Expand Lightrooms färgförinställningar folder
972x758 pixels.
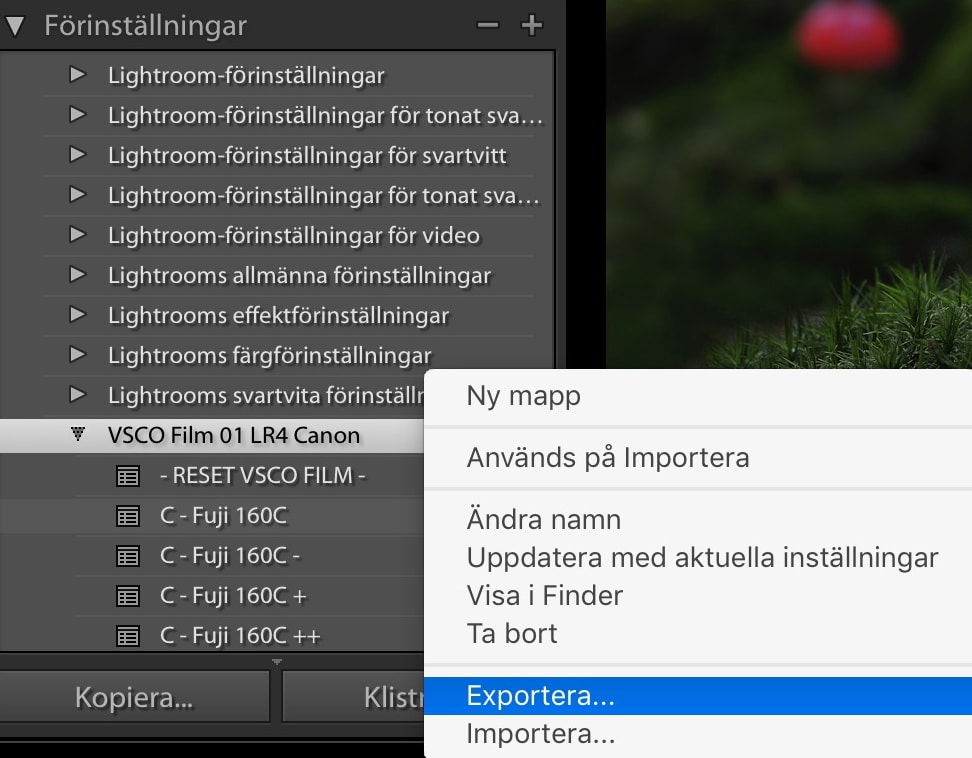(77, 355)
